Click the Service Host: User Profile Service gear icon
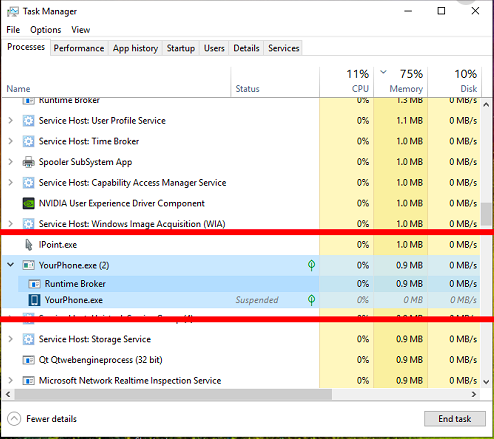Image resolution: width=494 pixels, height=439 pixels. (x=28, y=121)
